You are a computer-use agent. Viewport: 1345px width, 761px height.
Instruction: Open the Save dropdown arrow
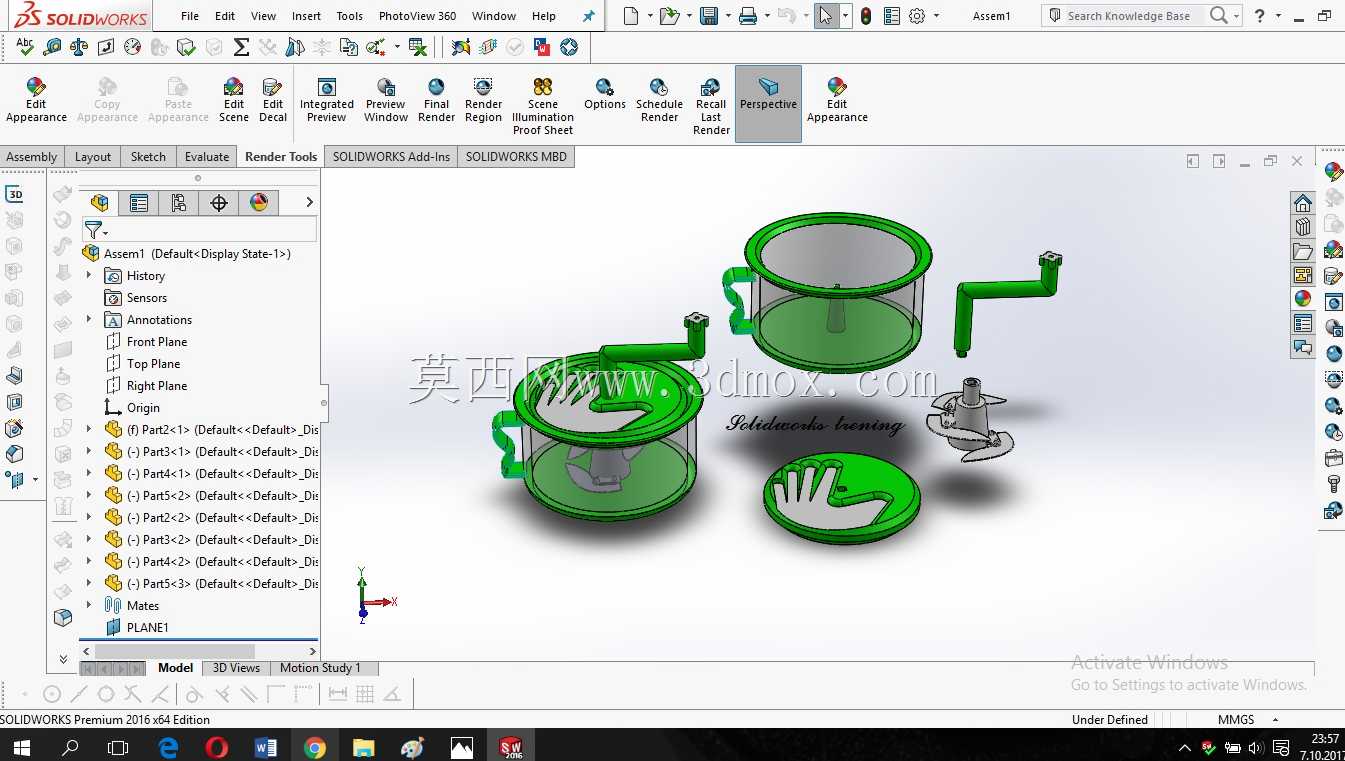coord(727,16)
